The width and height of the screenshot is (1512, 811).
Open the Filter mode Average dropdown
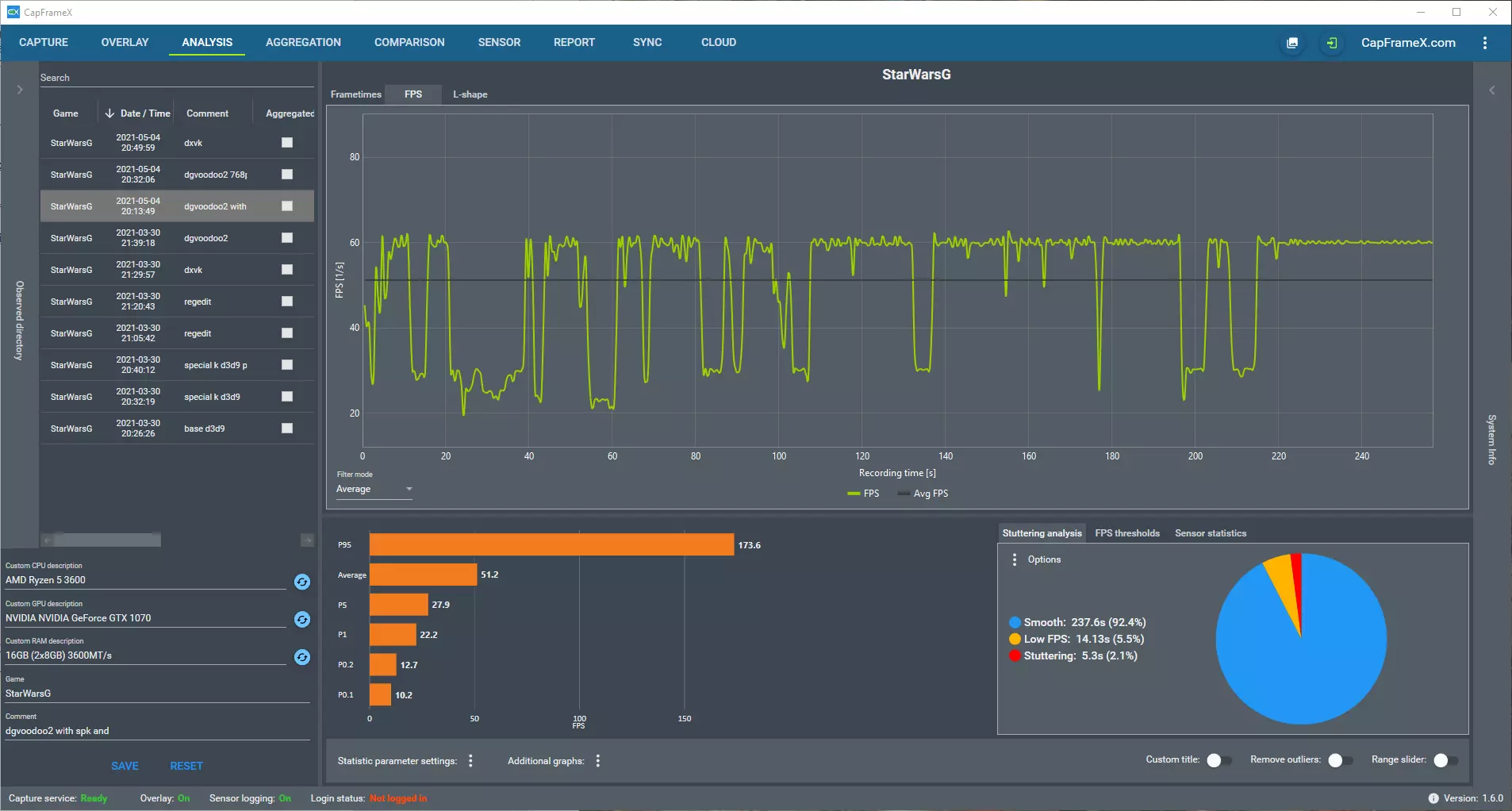click(x=374, y=490)
